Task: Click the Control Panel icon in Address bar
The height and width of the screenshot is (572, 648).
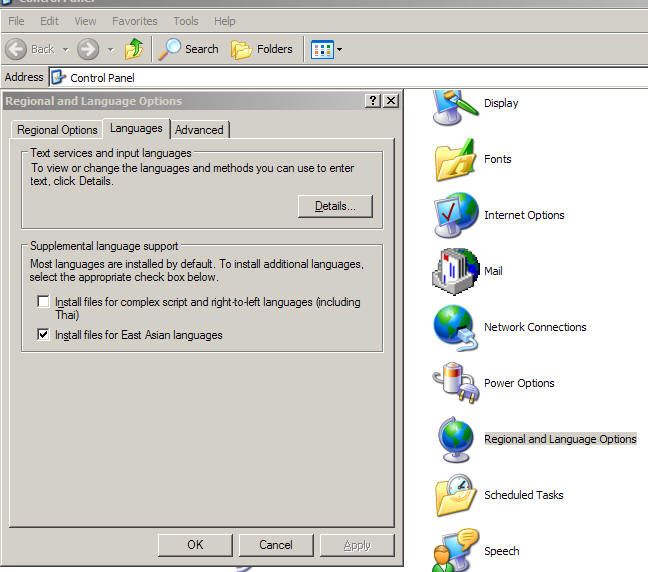Action: point(58,77)
